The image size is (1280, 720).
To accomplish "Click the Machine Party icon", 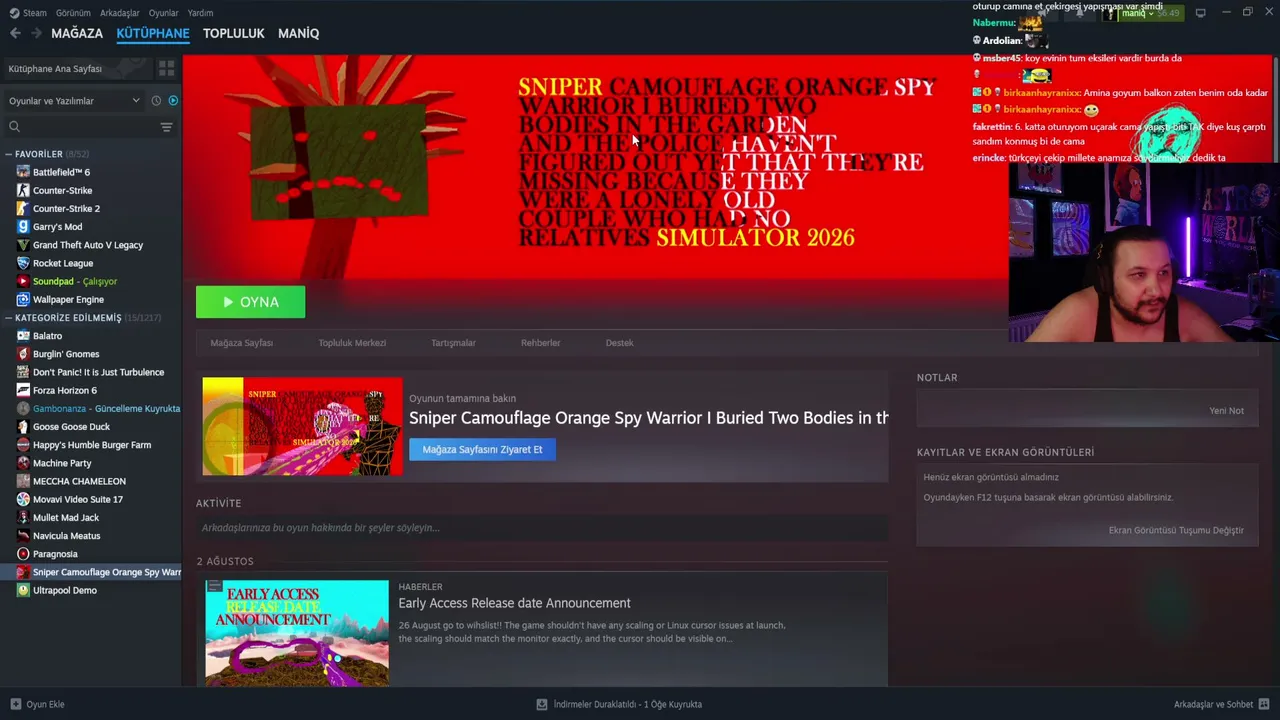I will [x=23, y=463].
